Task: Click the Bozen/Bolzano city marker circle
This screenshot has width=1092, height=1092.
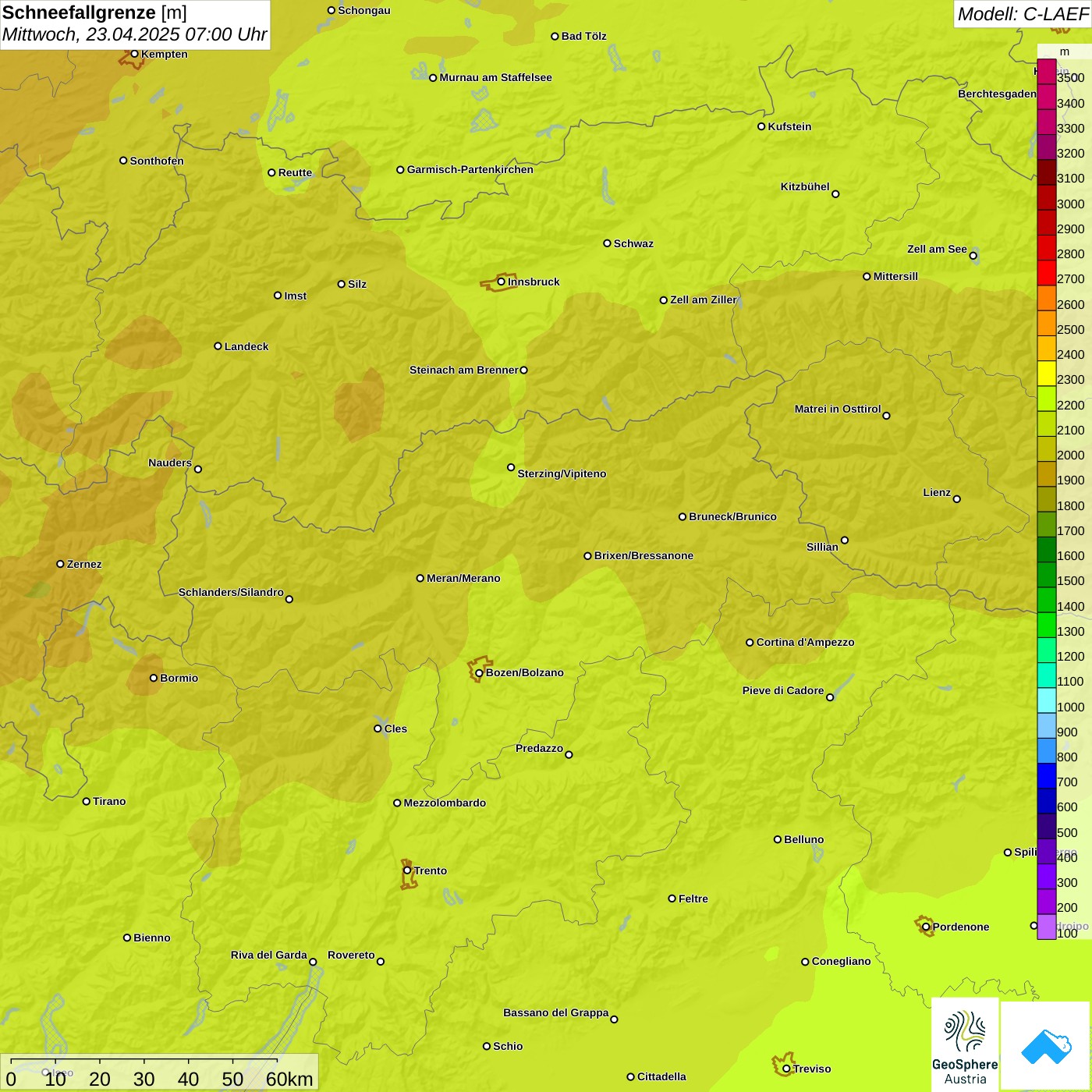Action: click(x=479, y=673)
